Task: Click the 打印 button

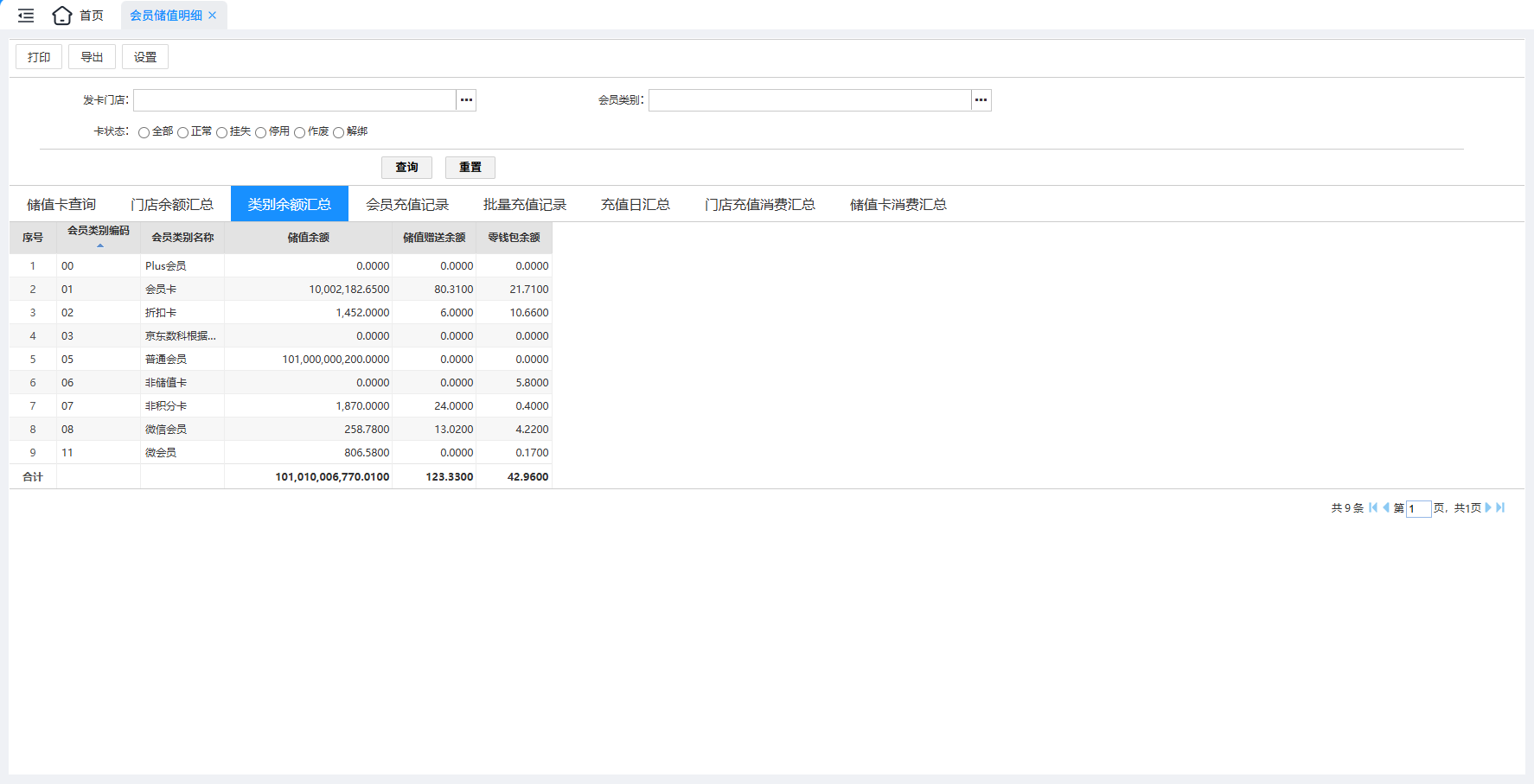Action: [x=39, y=57]
